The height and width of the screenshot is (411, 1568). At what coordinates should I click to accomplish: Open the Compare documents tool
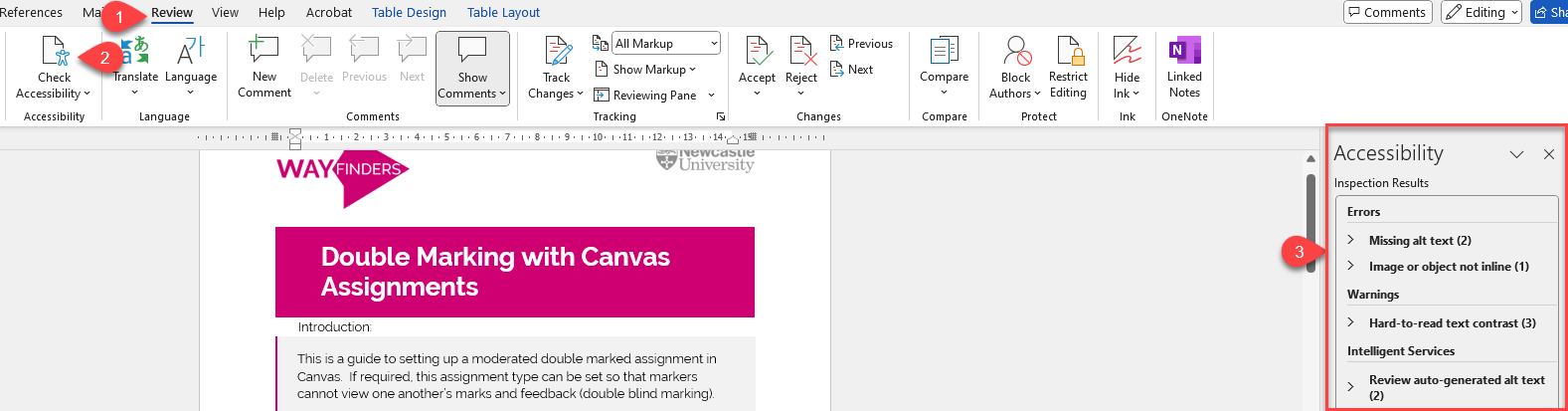944,52
